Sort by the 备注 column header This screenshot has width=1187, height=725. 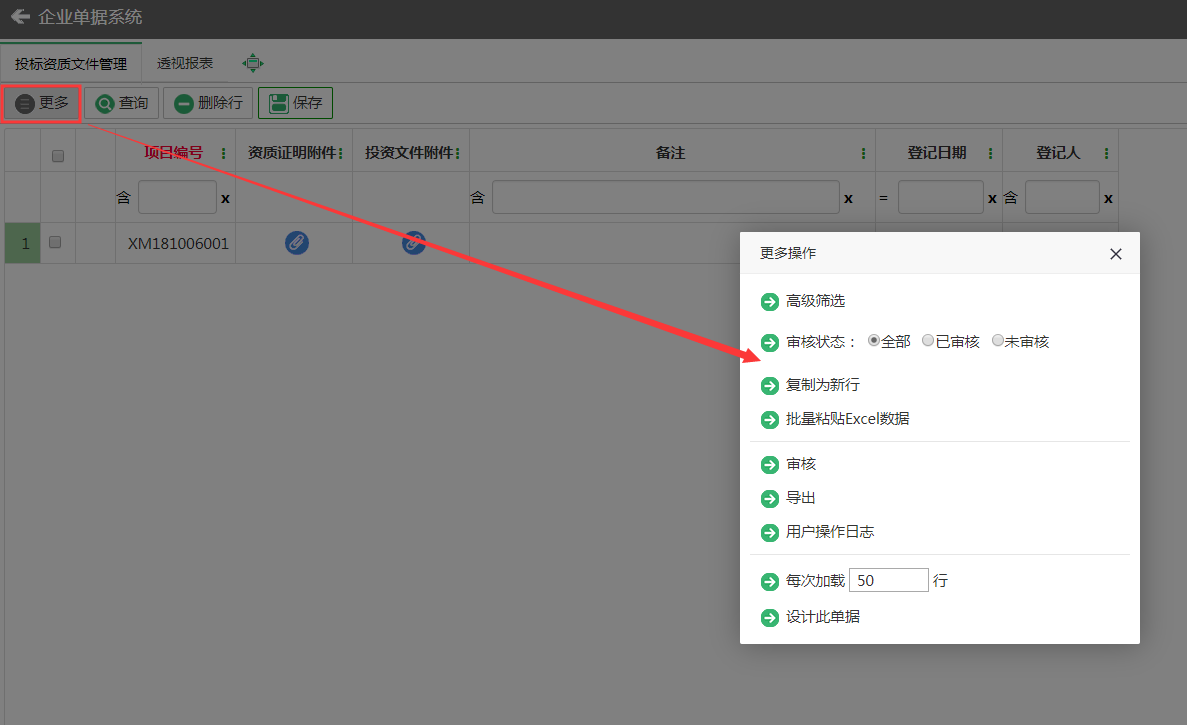670,153
